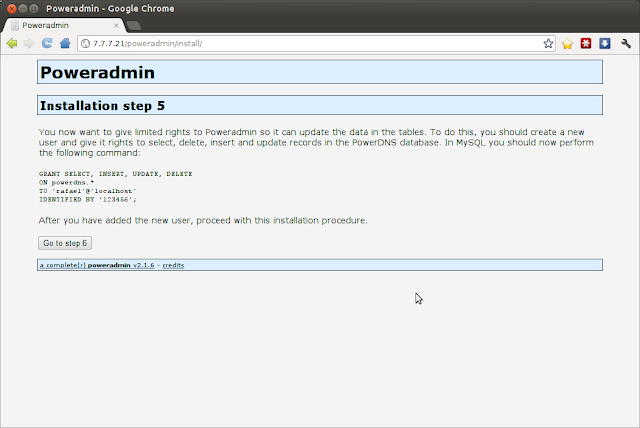Close the Poweradmin tab
The width and height of the screenshot is (640, 428).
pyautogui.click(x=116, y=25)
